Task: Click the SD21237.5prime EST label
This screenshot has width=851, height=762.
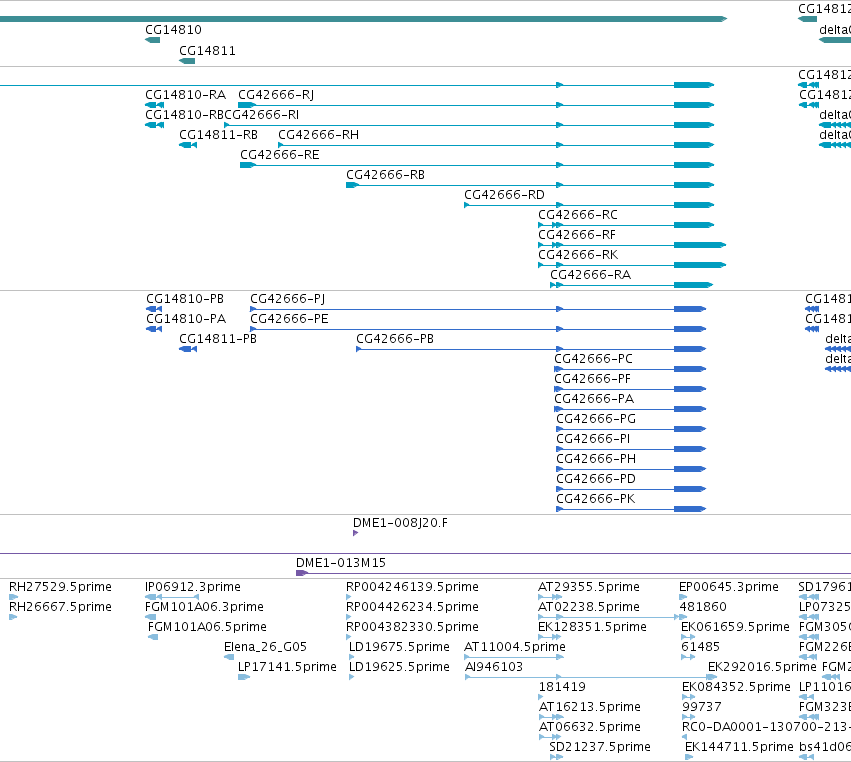Action: [600, 748]
